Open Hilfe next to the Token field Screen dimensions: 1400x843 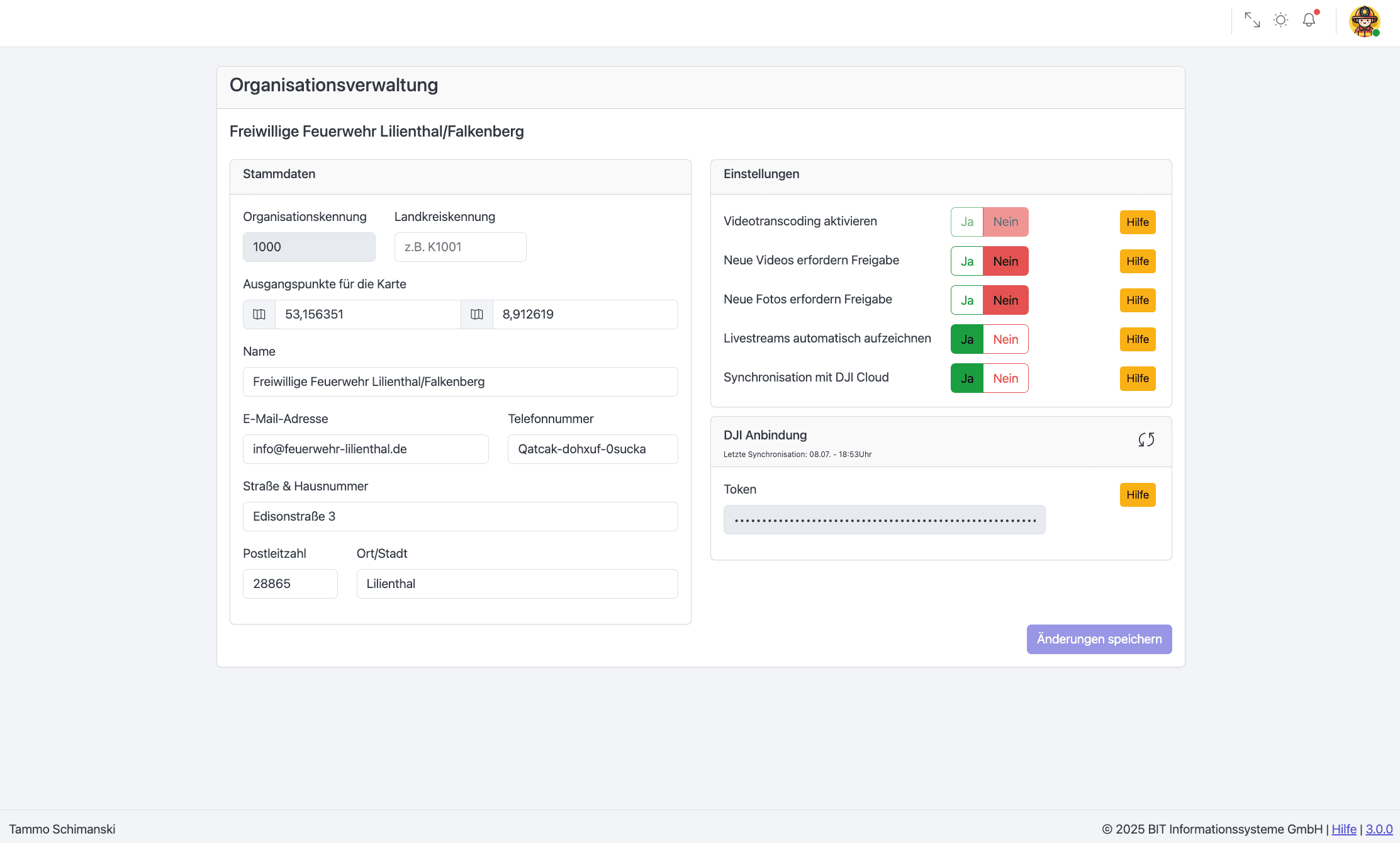coord(1138,495)
